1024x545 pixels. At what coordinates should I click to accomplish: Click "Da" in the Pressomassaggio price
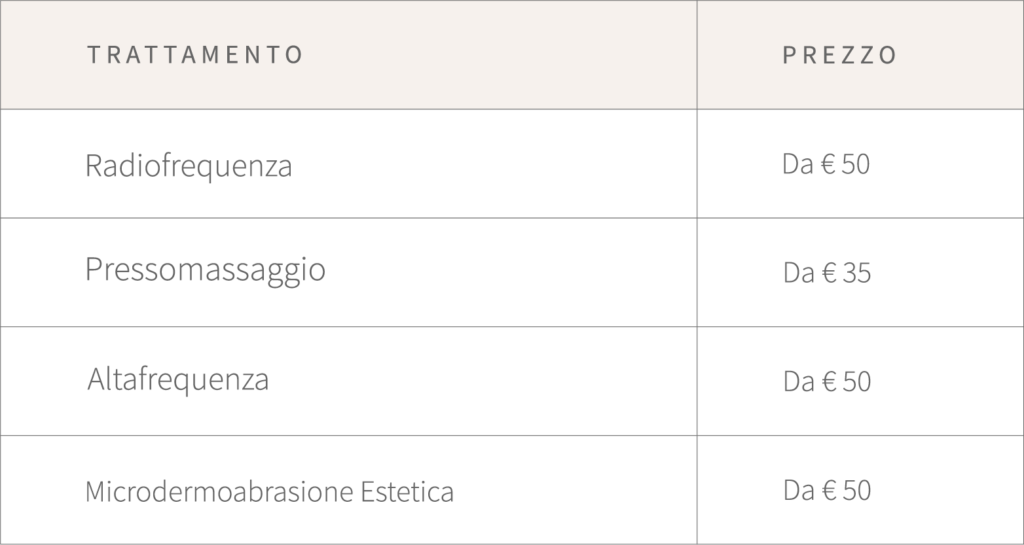[x=798, y=273]
